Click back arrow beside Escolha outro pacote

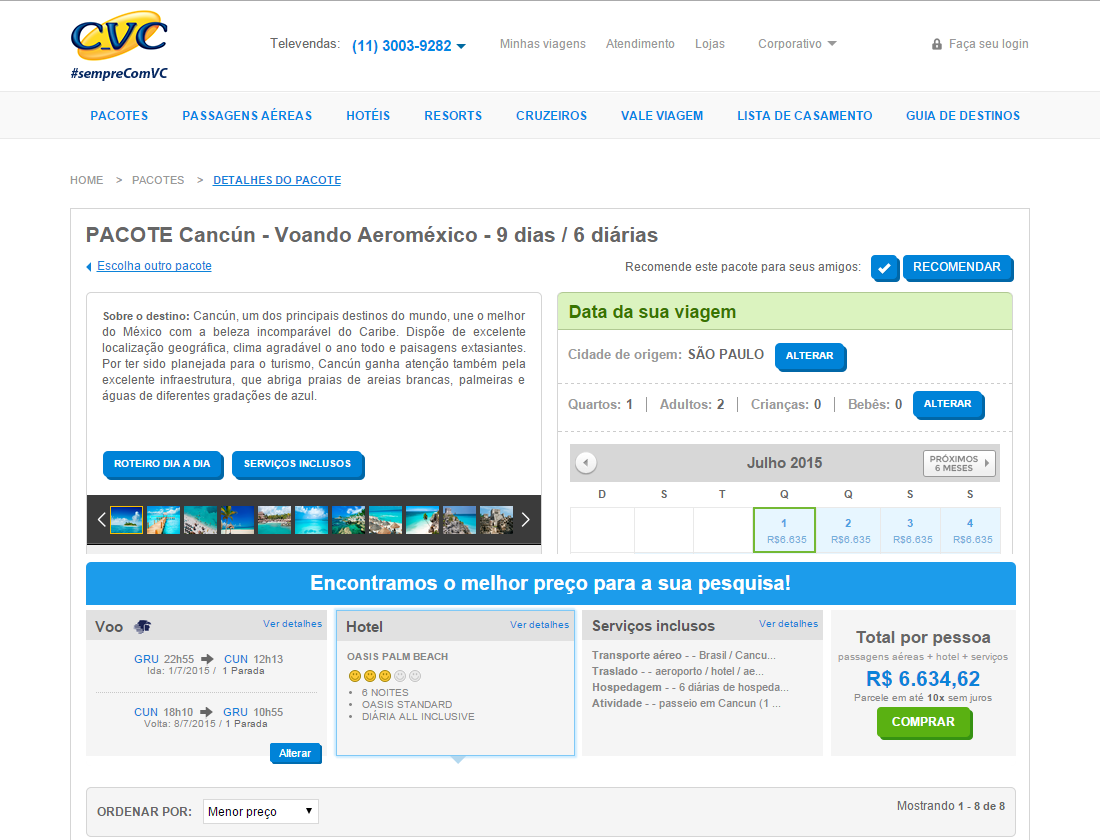[x=89, y=267]
